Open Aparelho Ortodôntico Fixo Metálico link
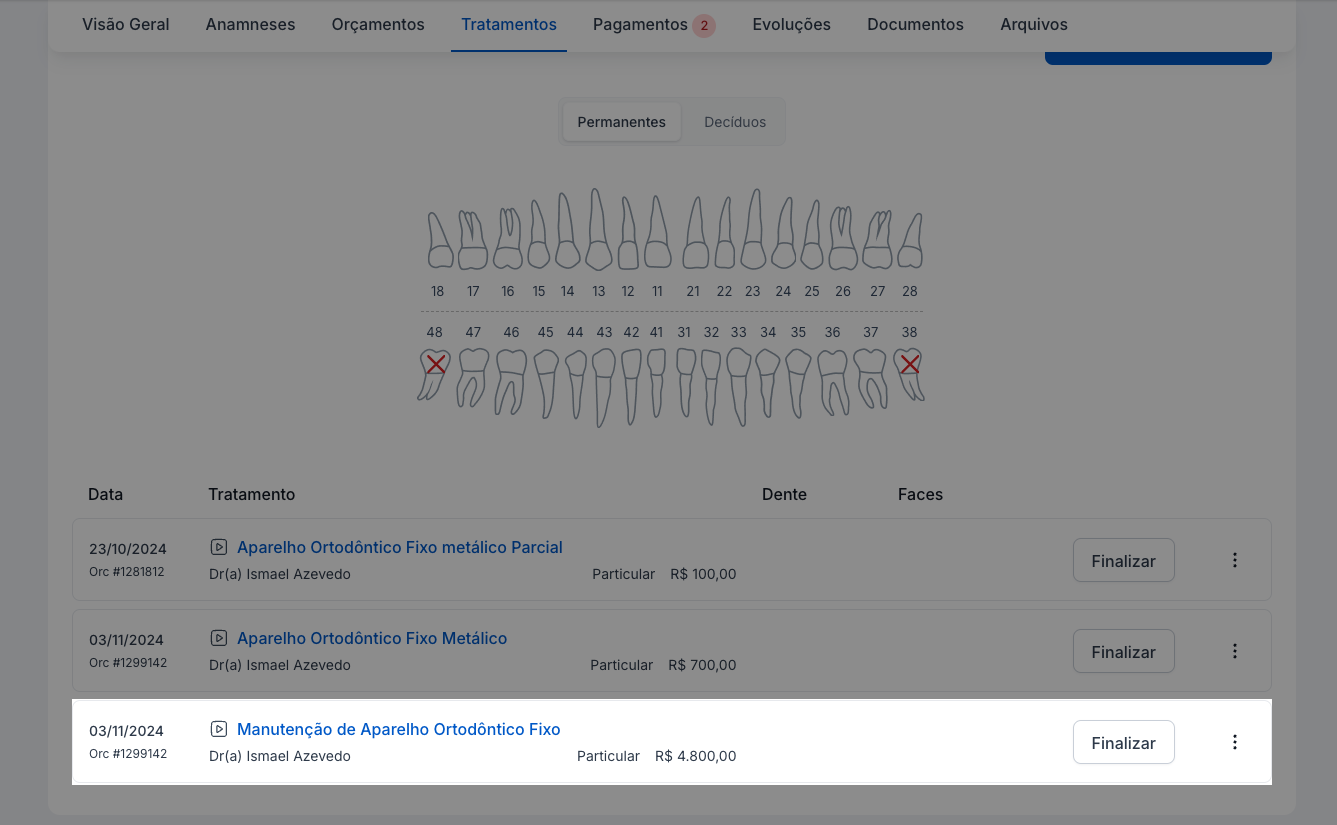The image size is (1337, 825). [x=372, y=638]
